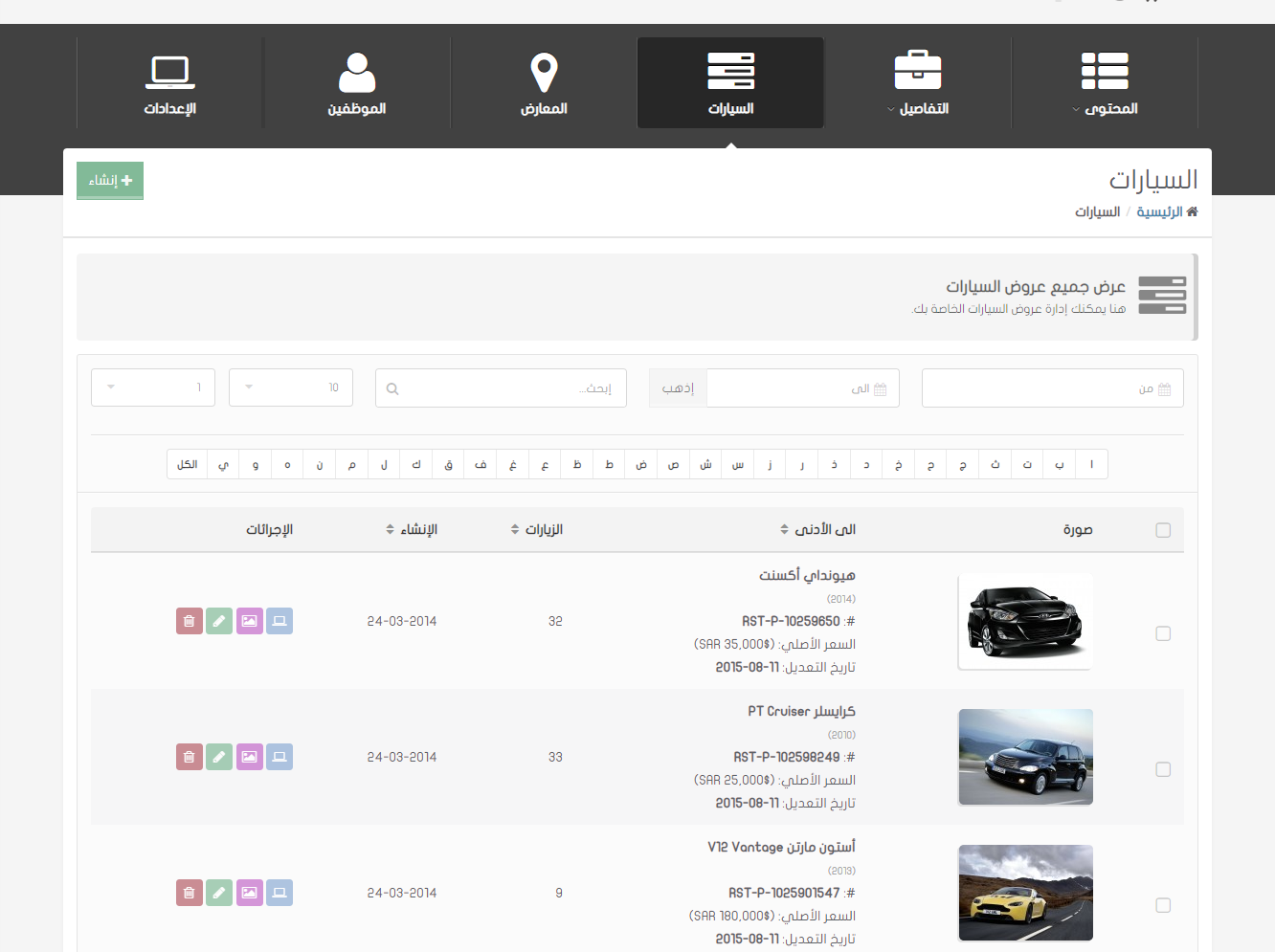
Task: Delete the Hyundai Accent car row
Action: click(189, 621)
